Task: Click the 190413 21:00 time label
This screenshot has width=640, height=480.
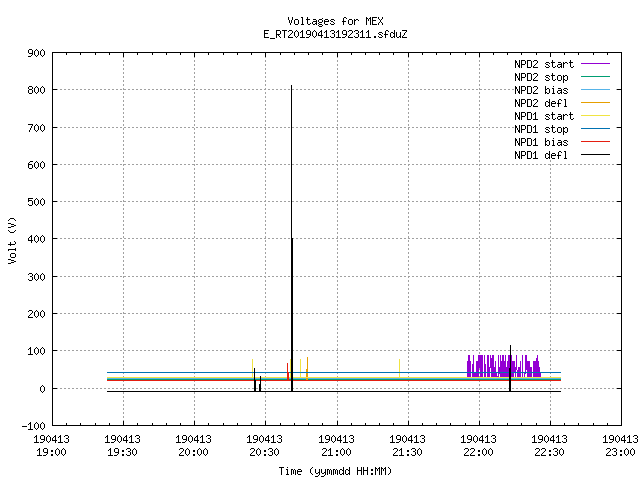Action: click(336, 446)
